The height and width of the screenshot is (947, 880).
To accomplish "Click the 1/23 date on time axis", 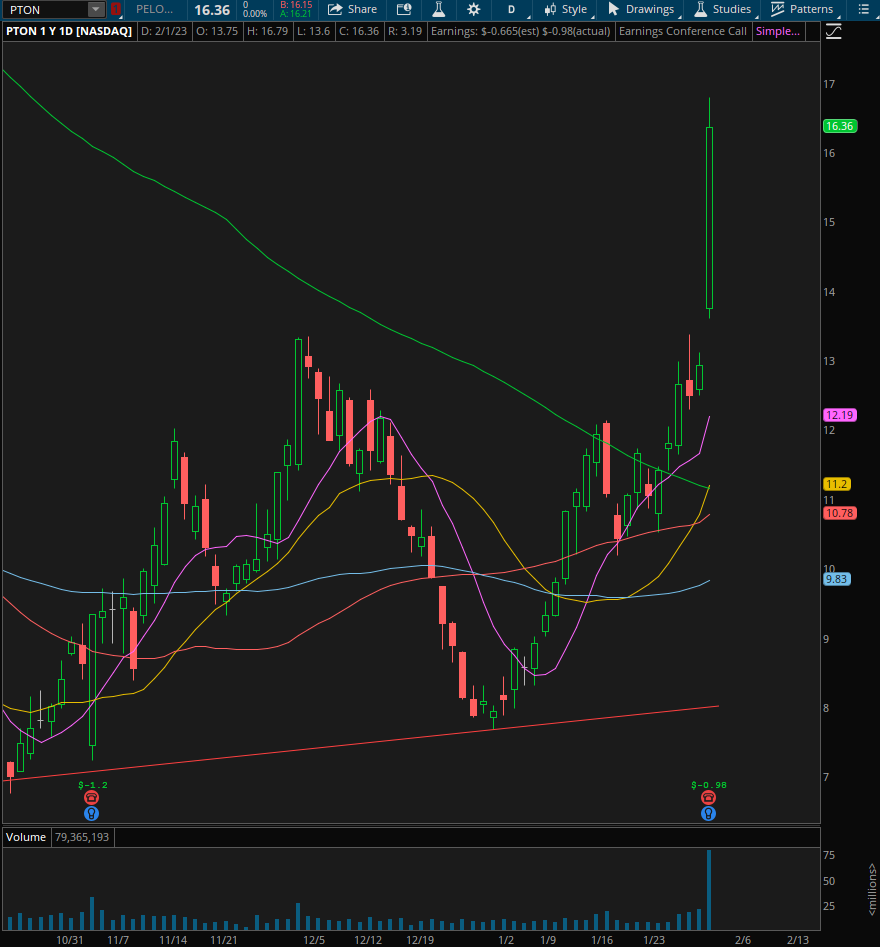I will 654,940.
